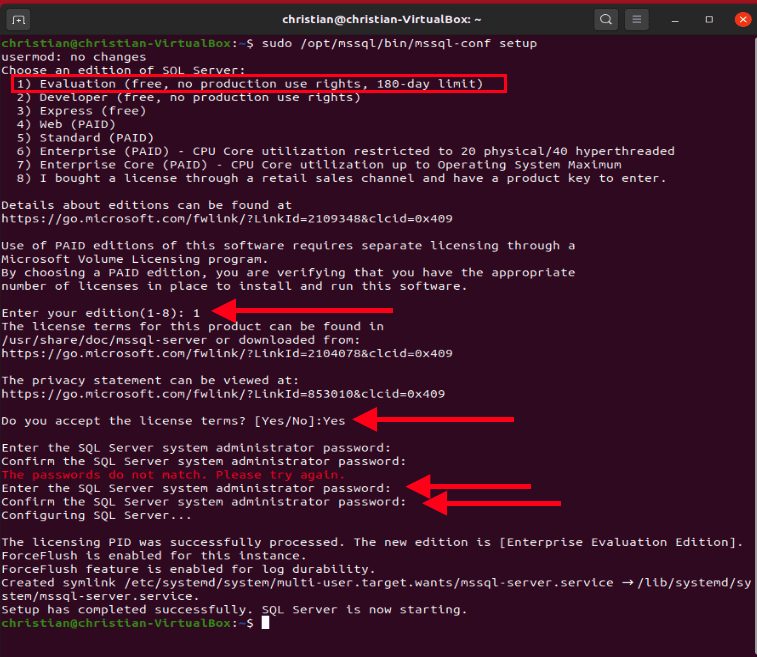The height and width of the screenshot is (657, 757).
Task: Click 'By choosing a PAID edition' line
Action: coord(288,273)
